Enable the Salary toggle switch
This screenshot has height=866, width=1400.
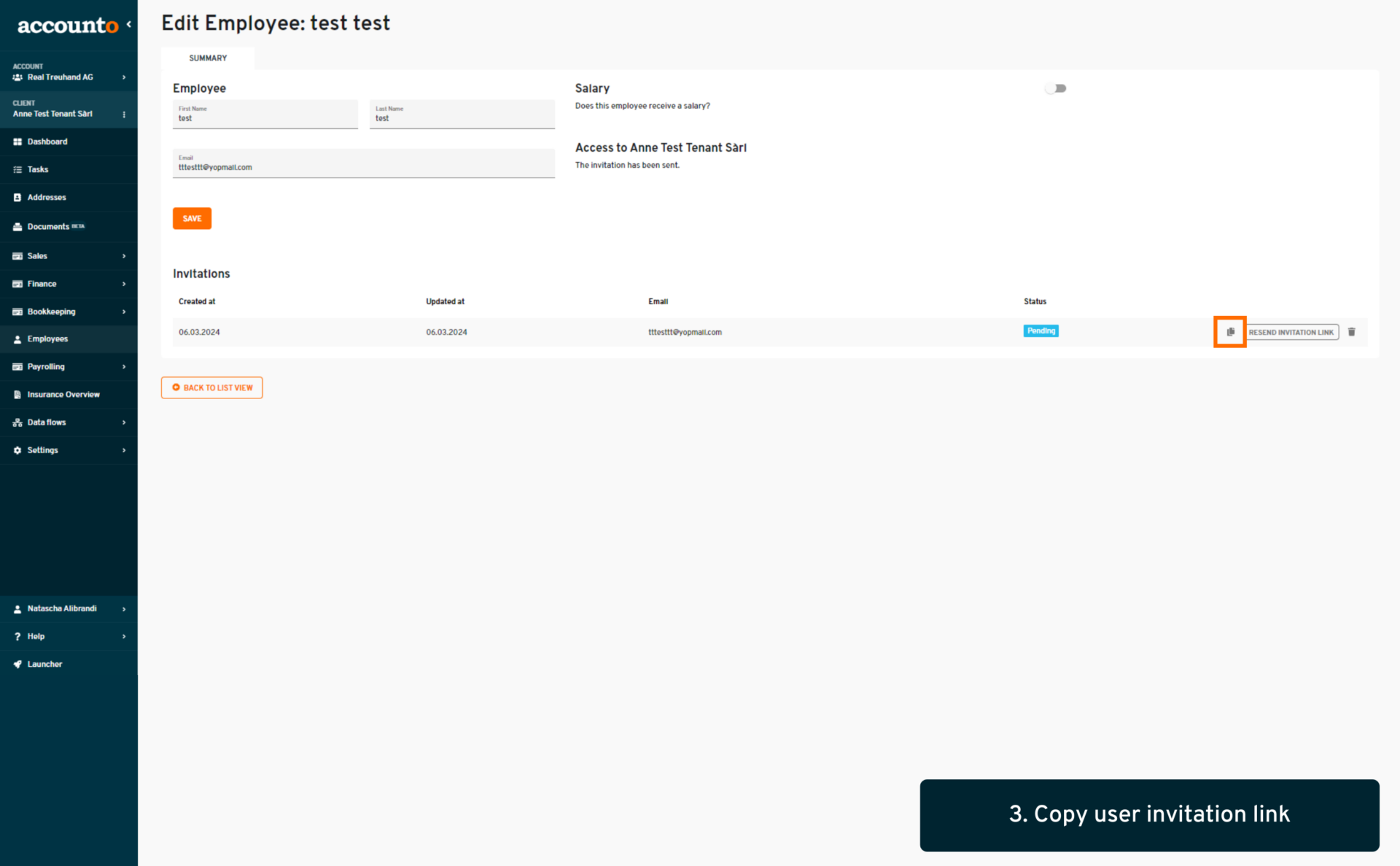pos(1056,88)
